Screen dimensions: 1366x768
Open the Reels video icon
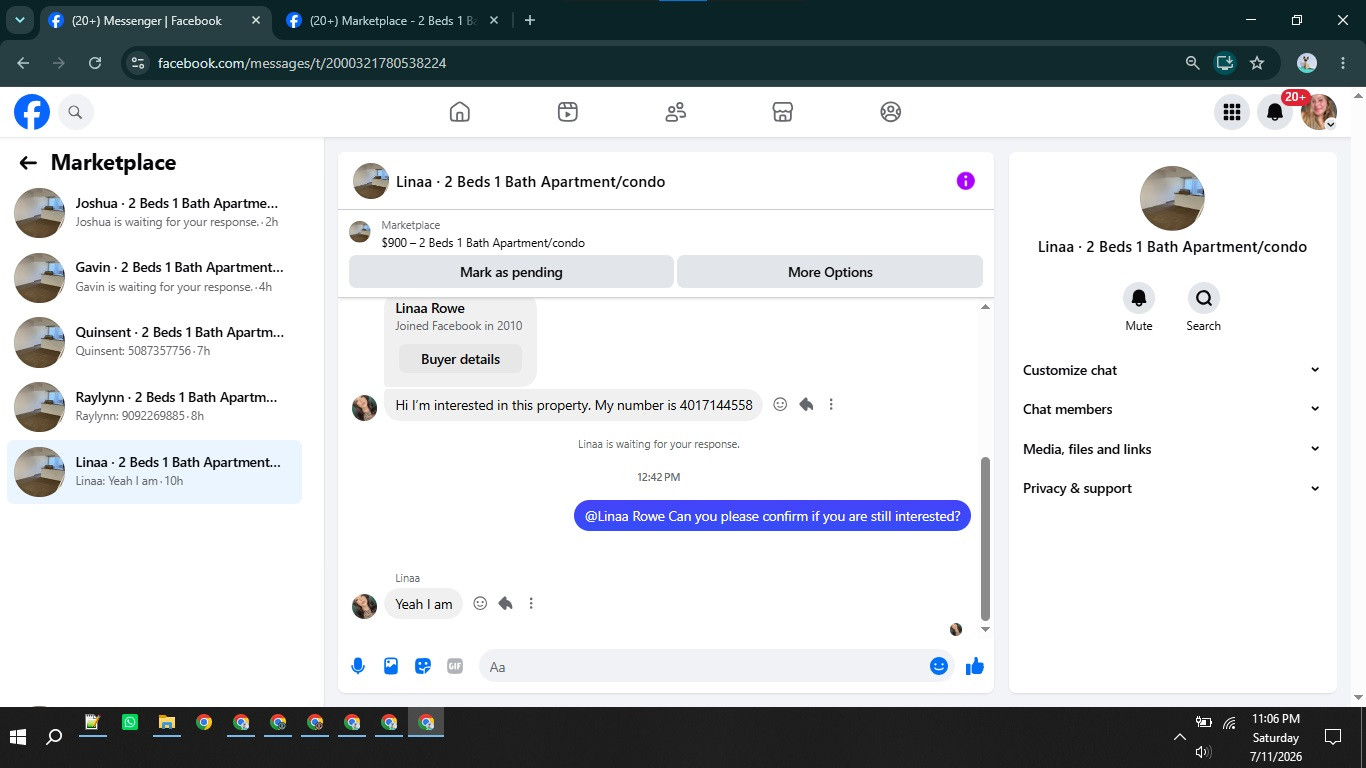(x=568, y=112)
